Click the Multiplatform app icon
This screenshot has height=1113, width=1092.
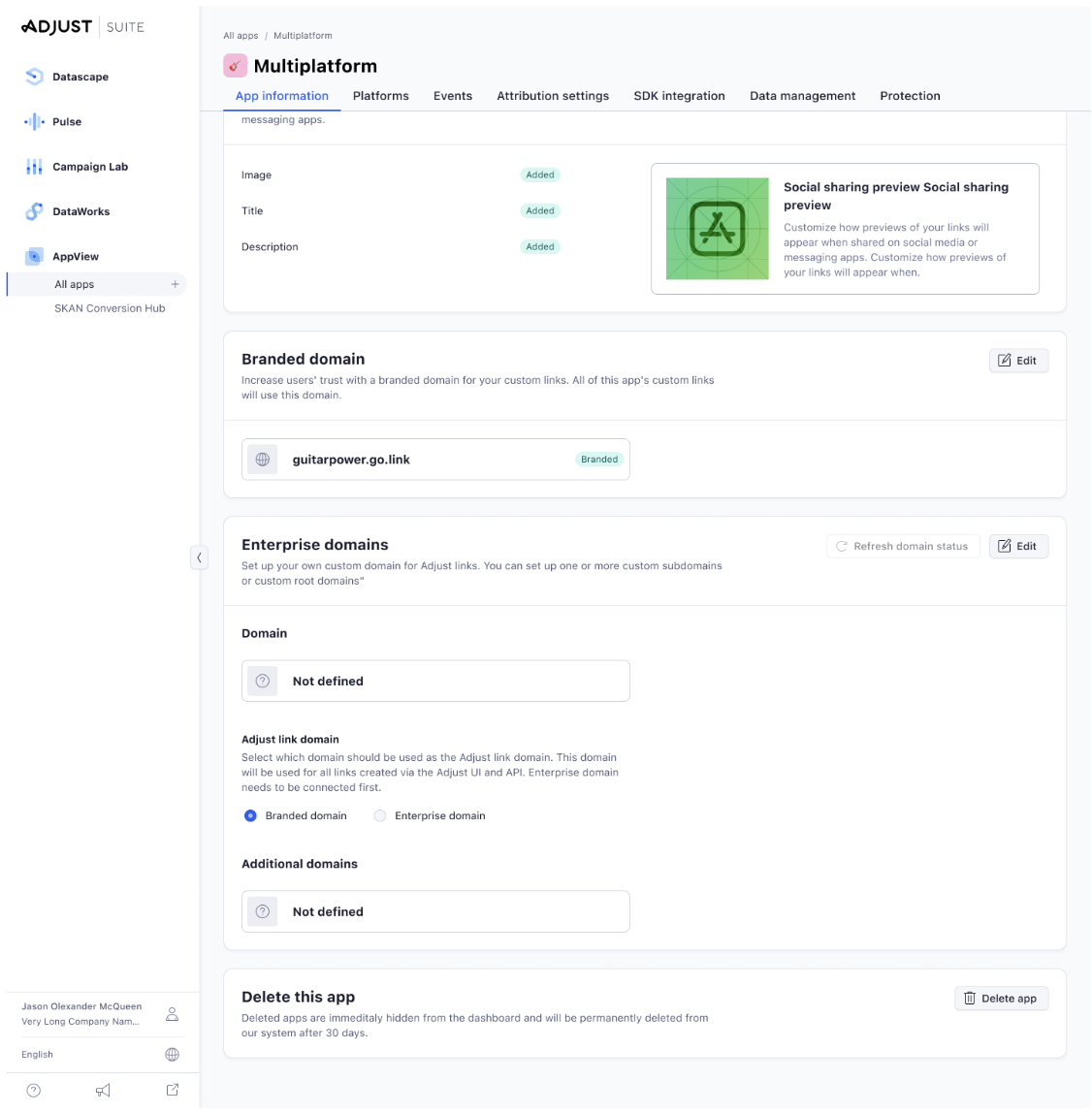[x=235, y=66]
